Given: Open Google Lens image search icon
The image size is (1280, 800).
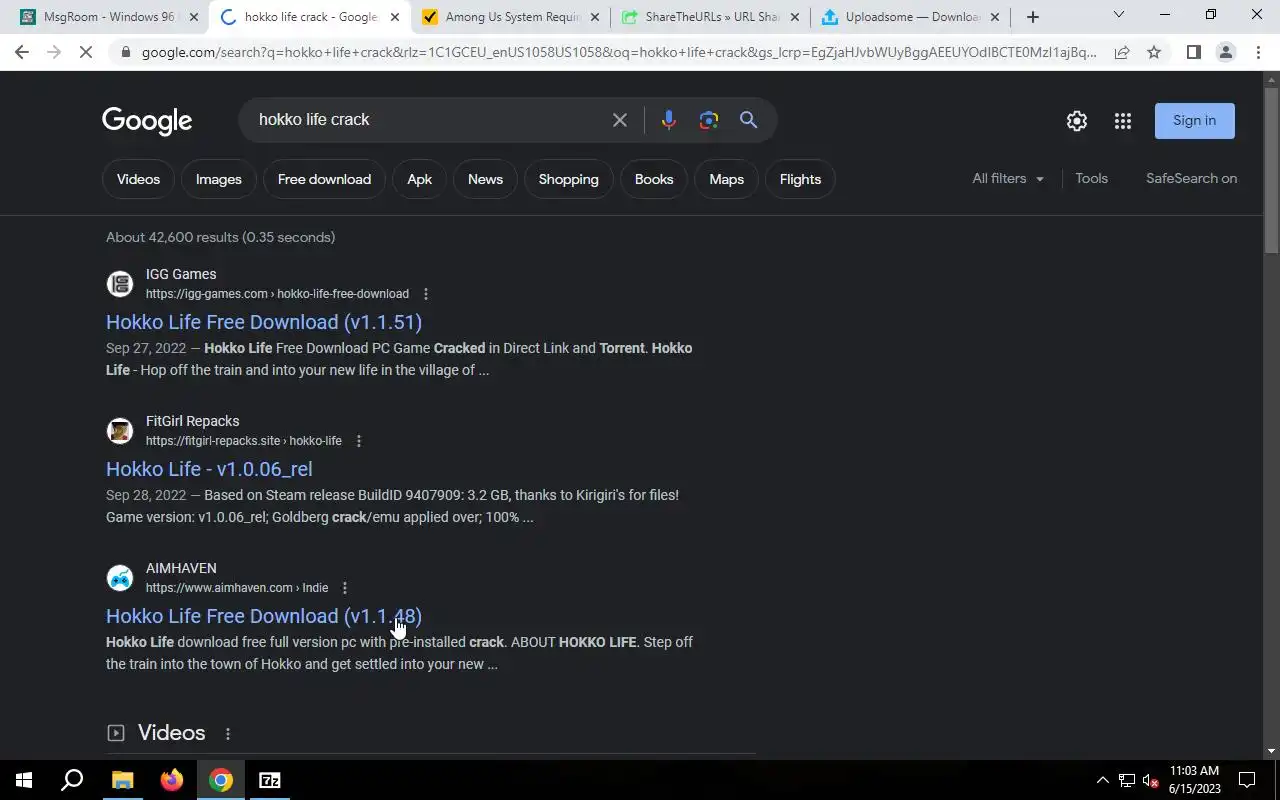Looking at the screenshot, I should [709, 120].
